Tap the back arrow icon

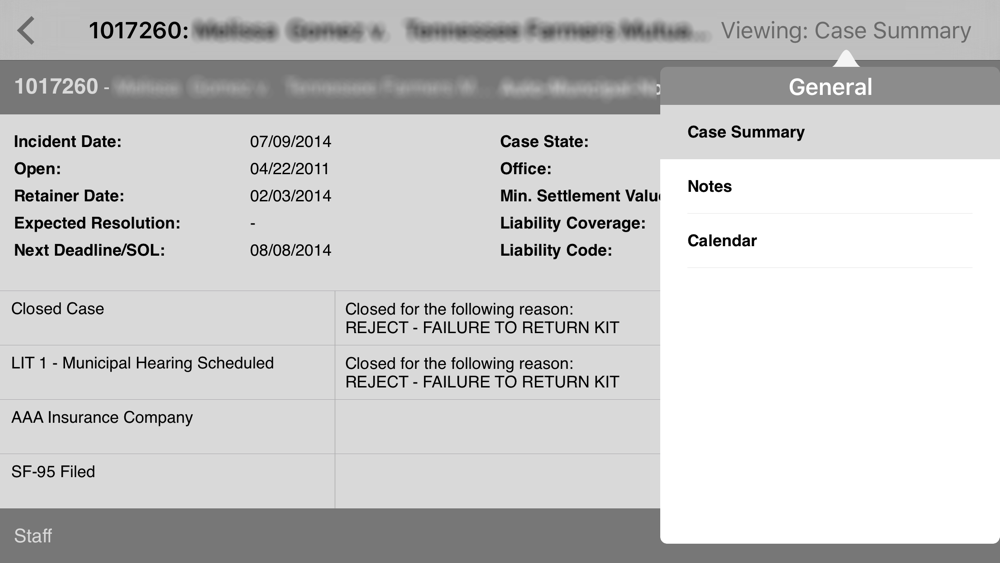point(26,31)
